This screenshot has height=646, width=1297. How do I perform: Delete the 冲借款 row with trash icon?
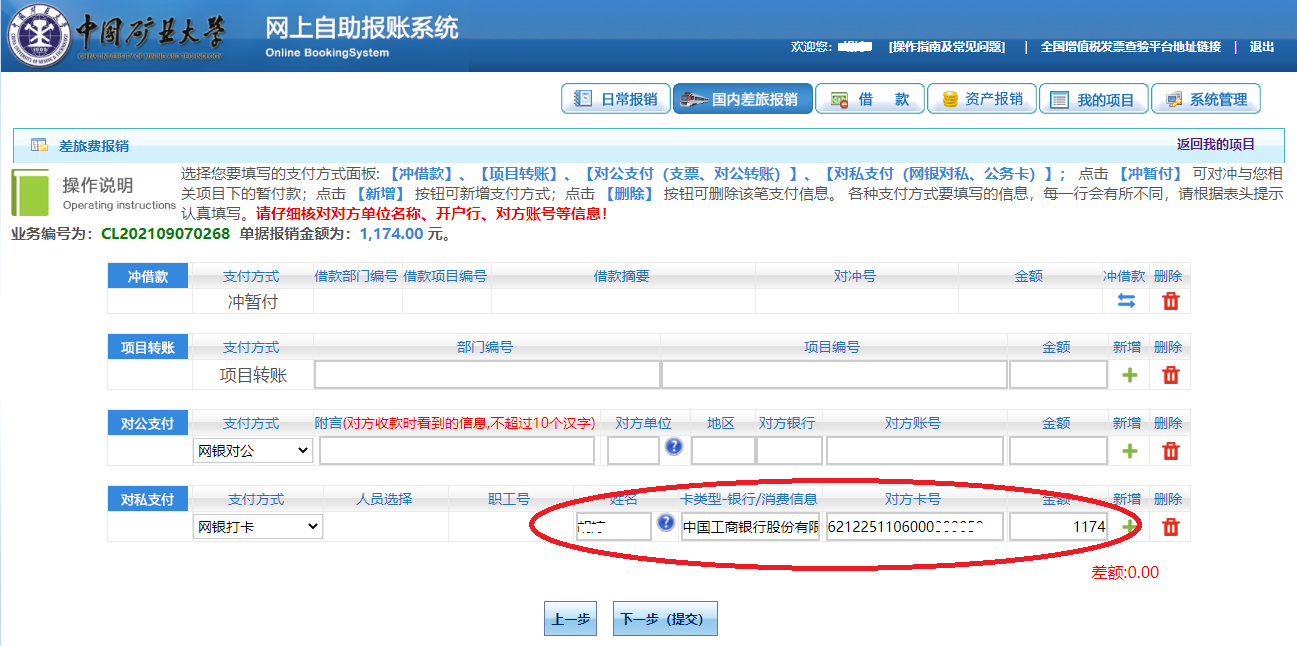click(1170, 301)
